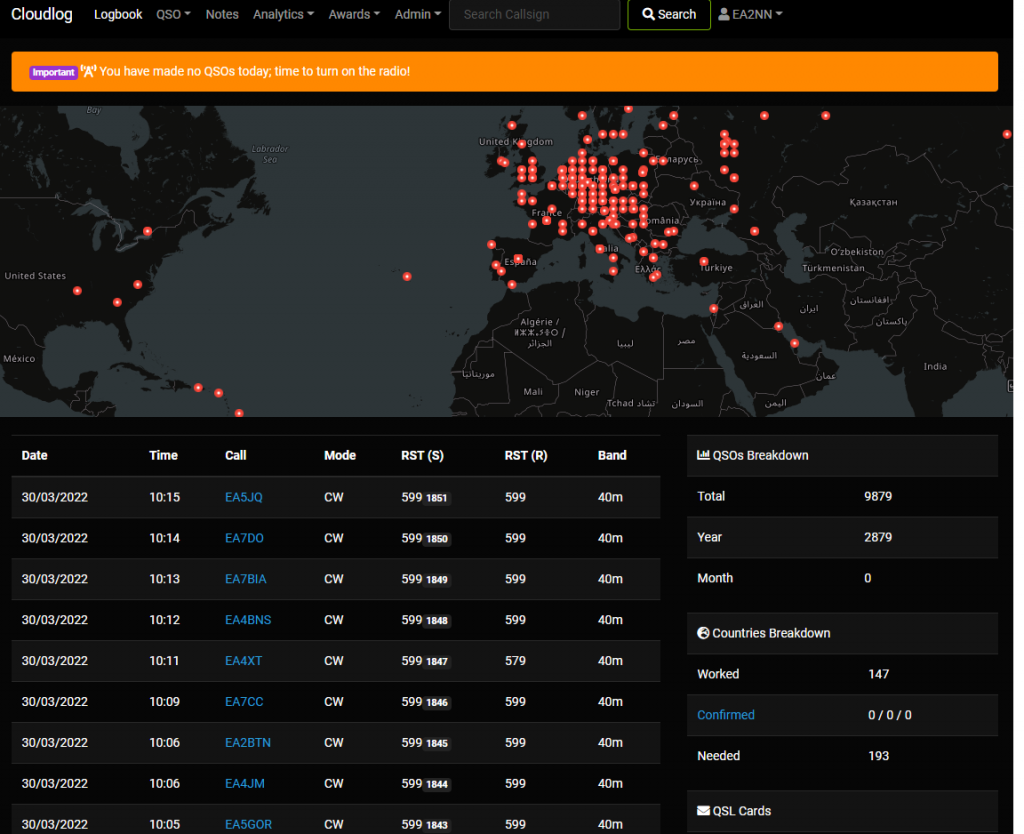Click the Cloudlog brand logo

(x=42, y=15)
